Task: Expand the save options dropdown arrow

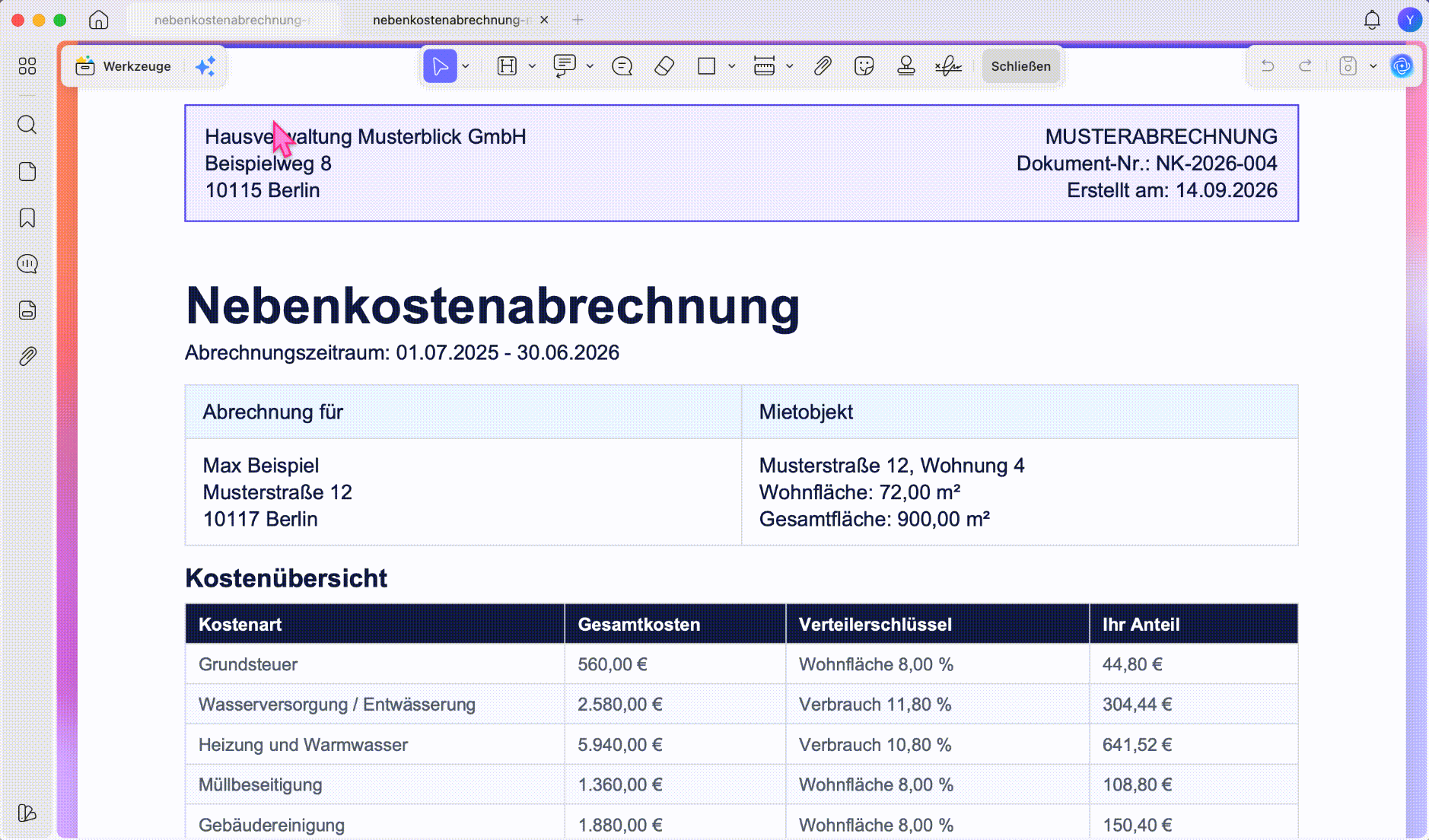Action: pyautogui.click(x=1373, y=66)
